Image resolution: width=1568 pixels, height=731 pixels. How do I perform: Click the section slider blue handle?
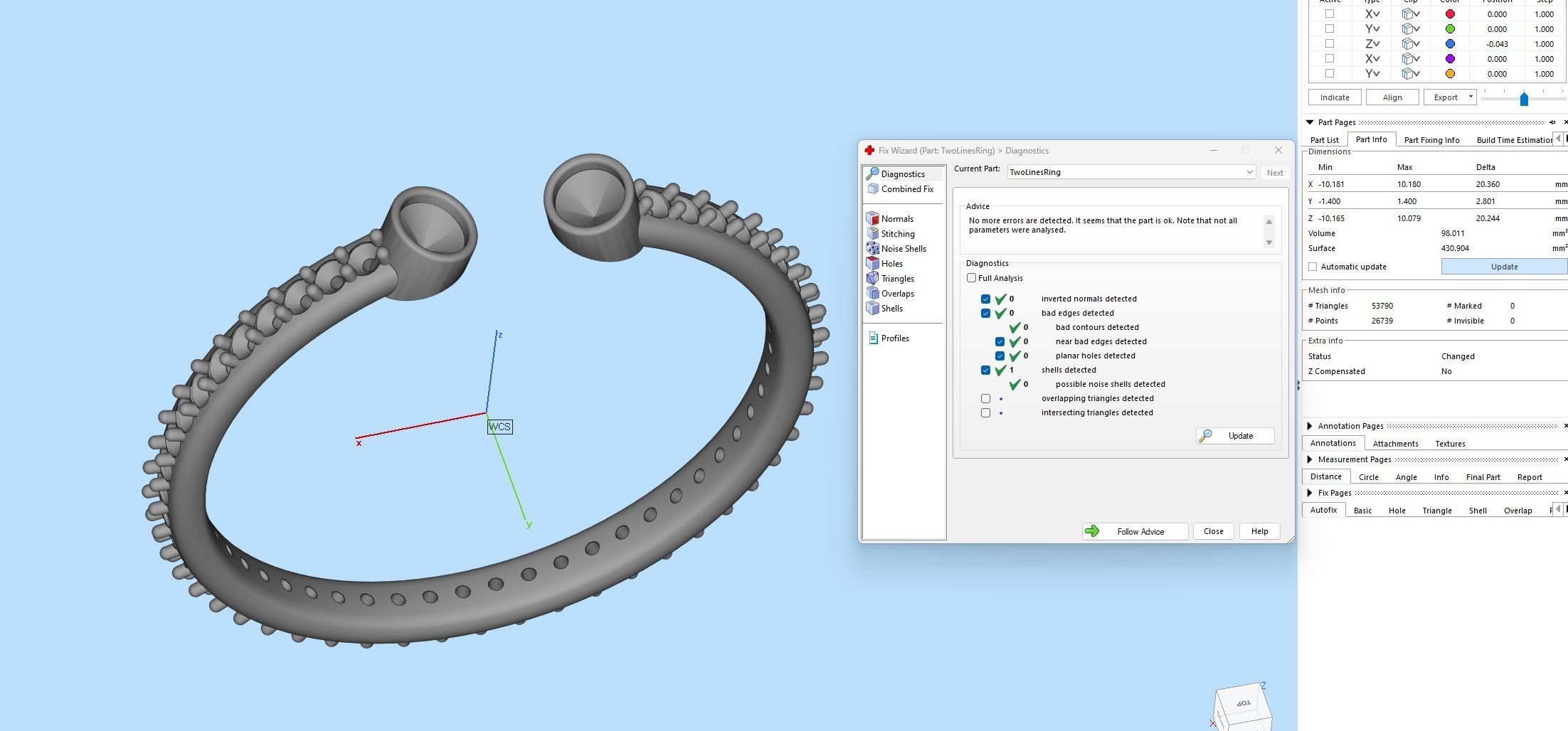pos(1524,99)
